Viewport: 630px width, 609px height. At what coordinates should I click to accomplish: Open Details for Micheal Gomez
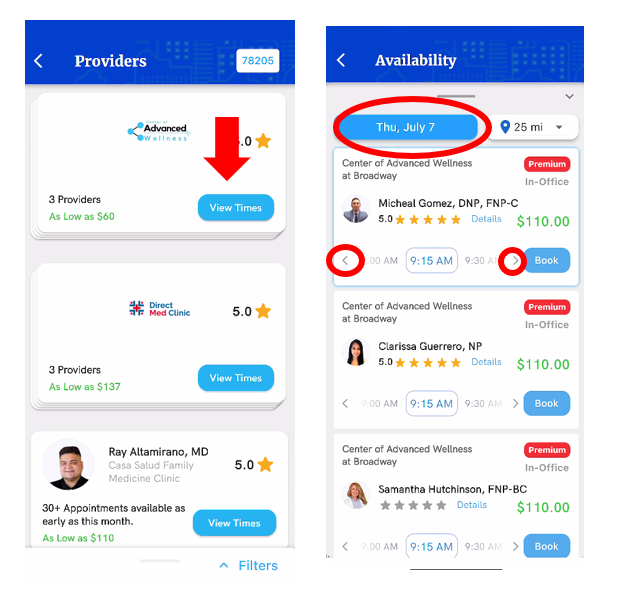[x=486, y=219]
